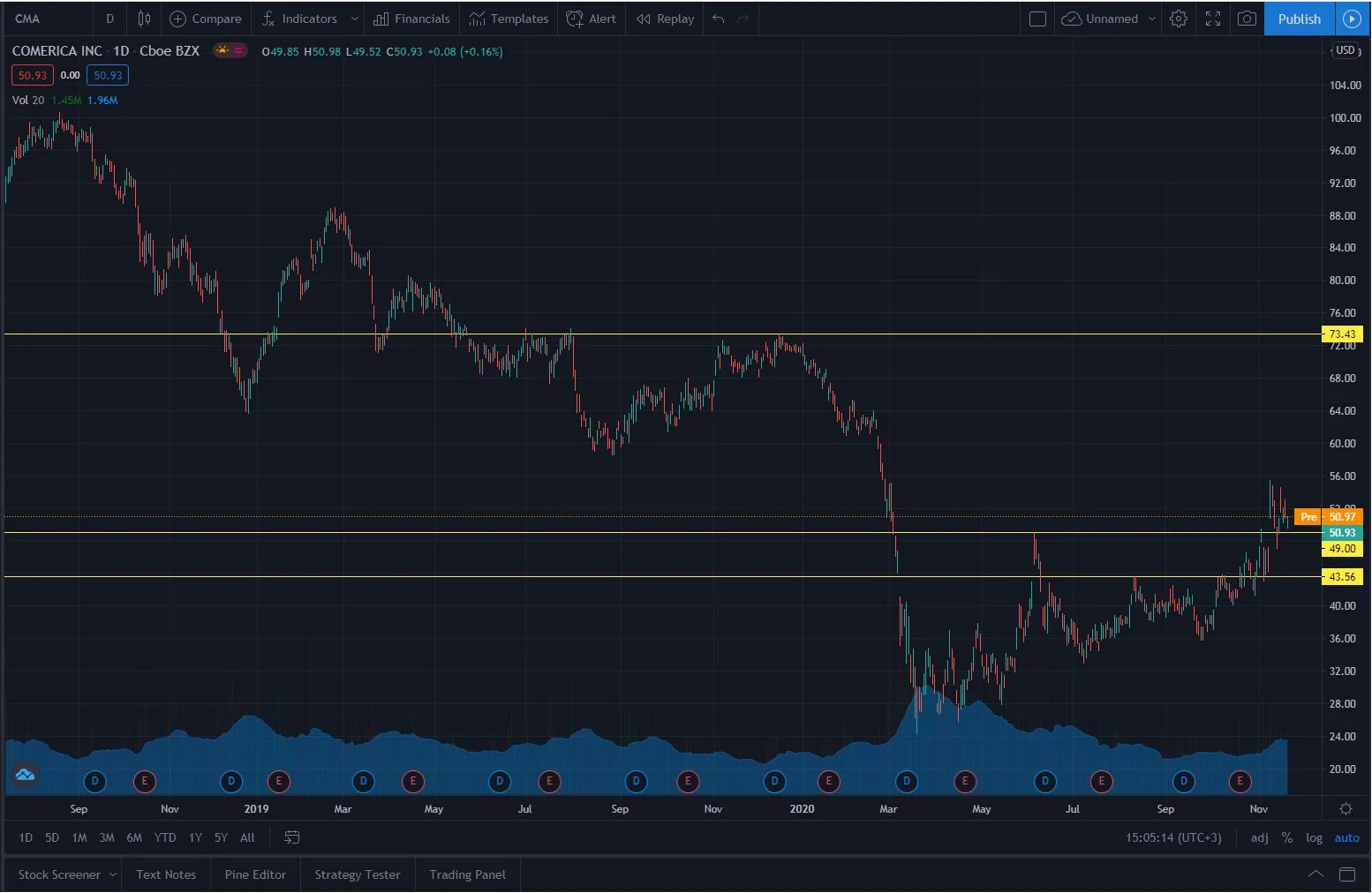Set time range to 5Y
This screenshot has height=893, width=1372.
221,837
